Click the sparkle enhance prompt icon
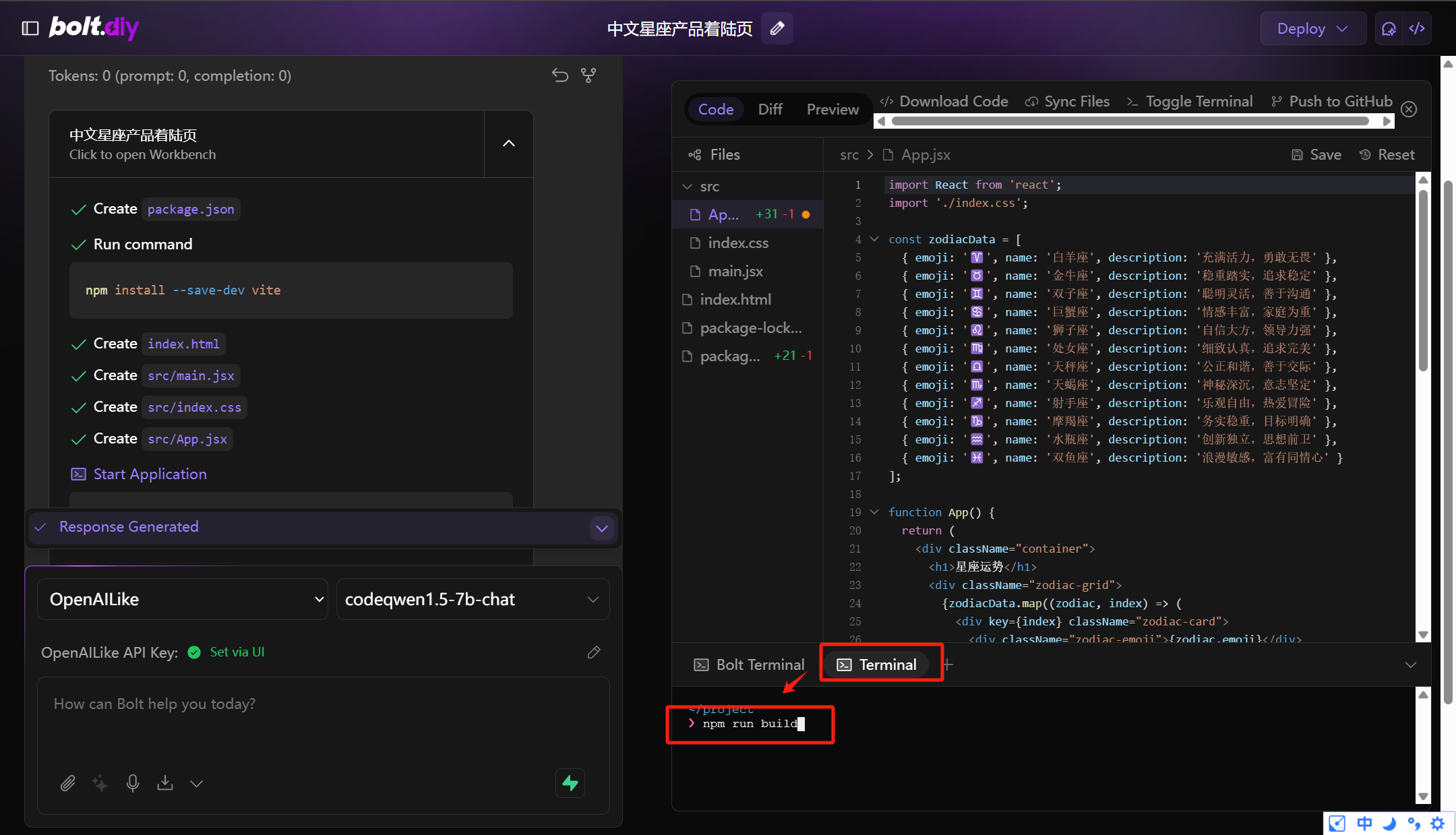The image size is (1456, 835). [x=100, y=783]
